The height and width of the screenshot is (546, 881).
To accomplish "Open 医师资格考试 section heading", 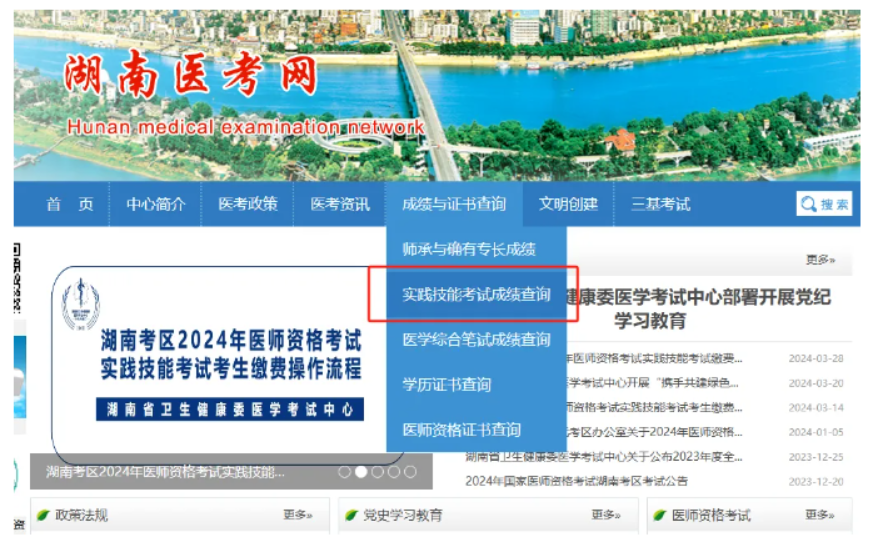I will (711, 515).
